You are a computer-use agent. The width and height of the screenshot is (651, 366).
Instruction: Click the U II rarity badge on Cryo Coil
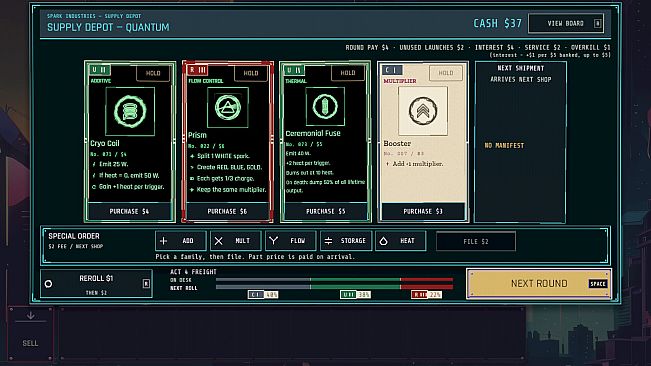[x=100, y=70]
